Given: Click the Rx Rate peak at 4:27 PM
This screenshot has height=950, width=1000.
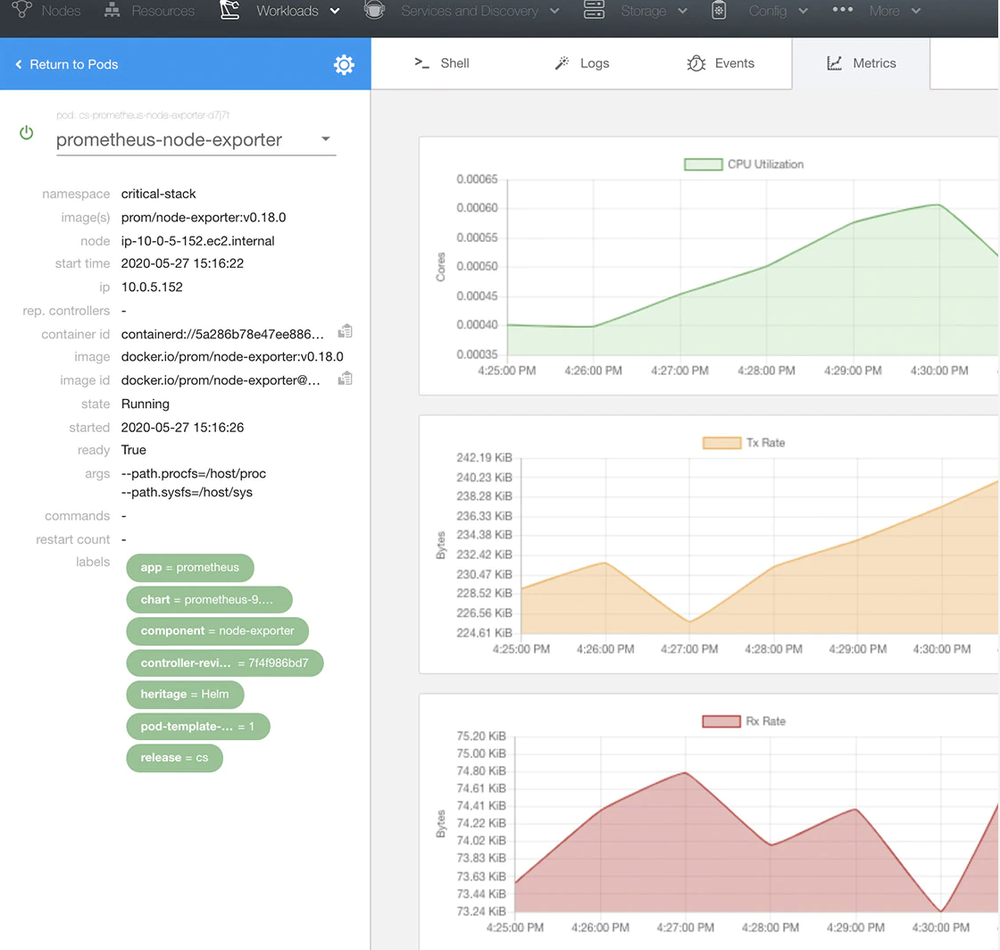Looking at the screenshot, I should click(x=685, y=773).
